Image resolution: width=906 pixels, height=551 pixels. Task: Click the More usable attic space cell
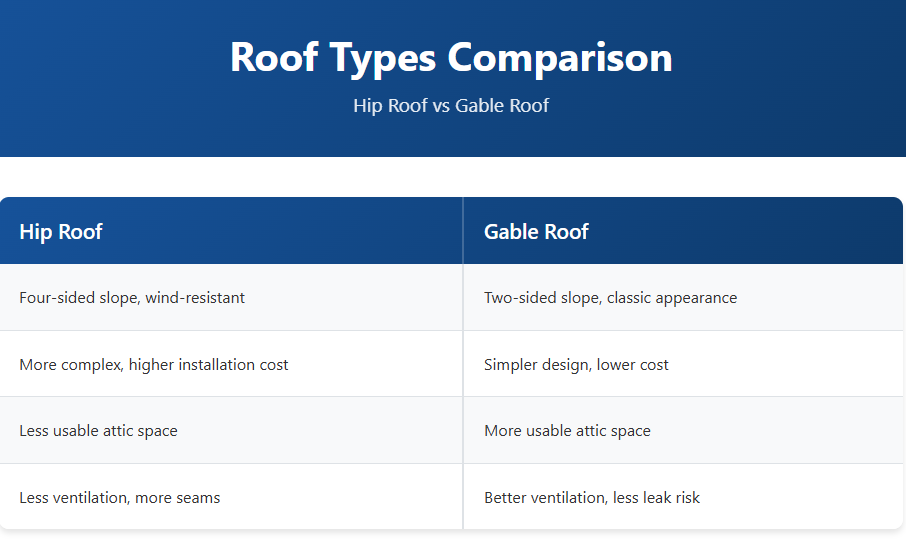click(567, 431)
